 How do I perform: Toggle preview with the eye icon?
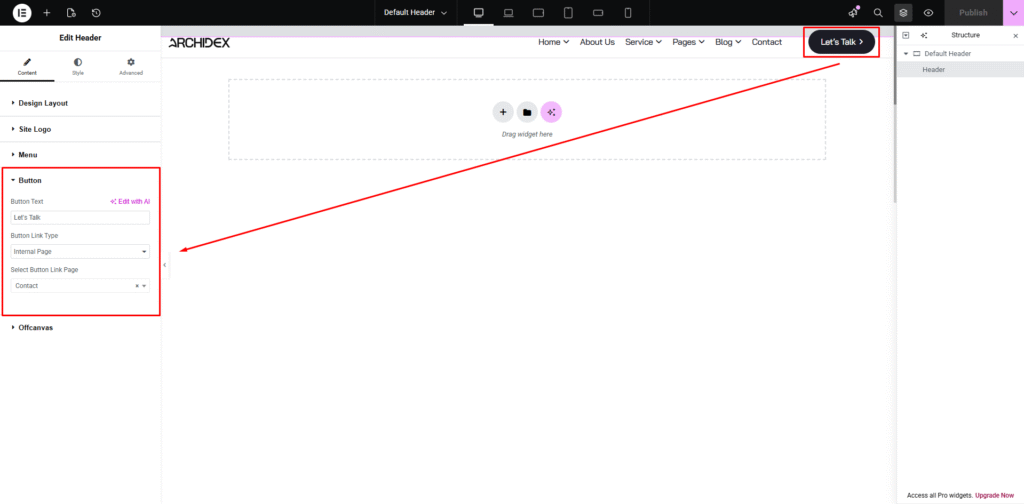928,12
